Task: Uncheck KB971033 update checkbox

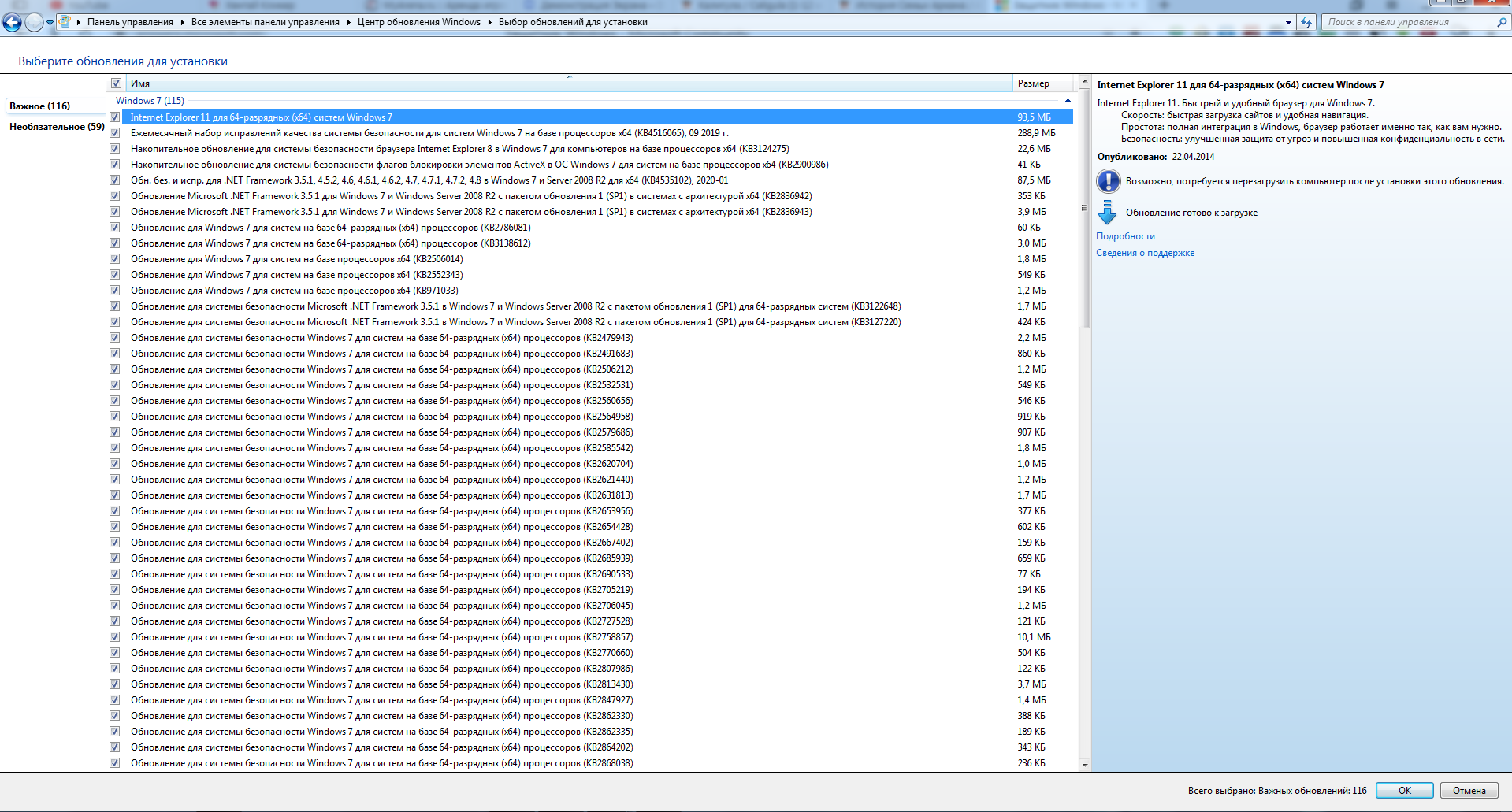Action: [115, 291]
